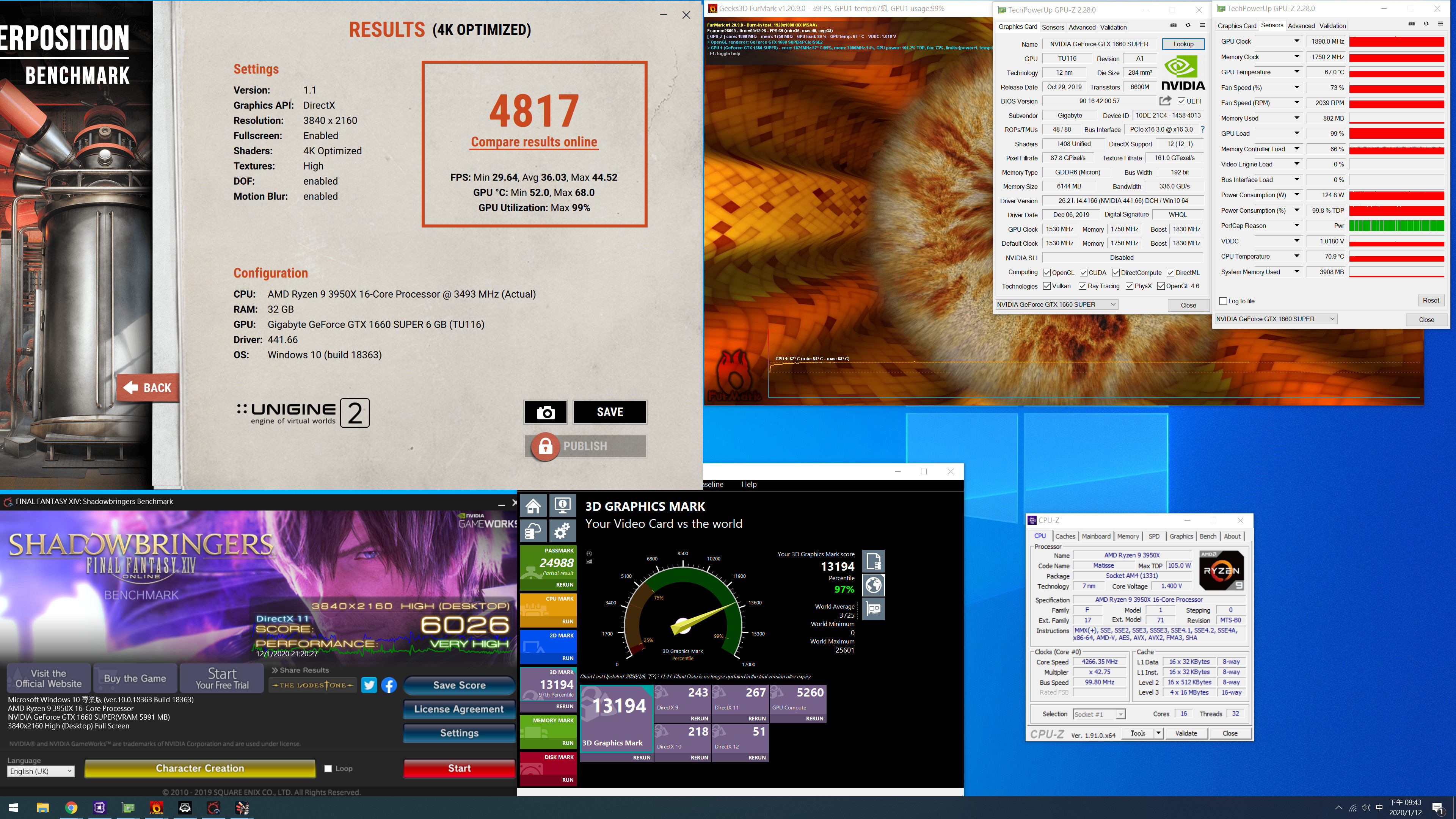Switch to Caches tab in CPU-Z
The width and height of the screenshot is (1456, 819).
point(1065,537)
